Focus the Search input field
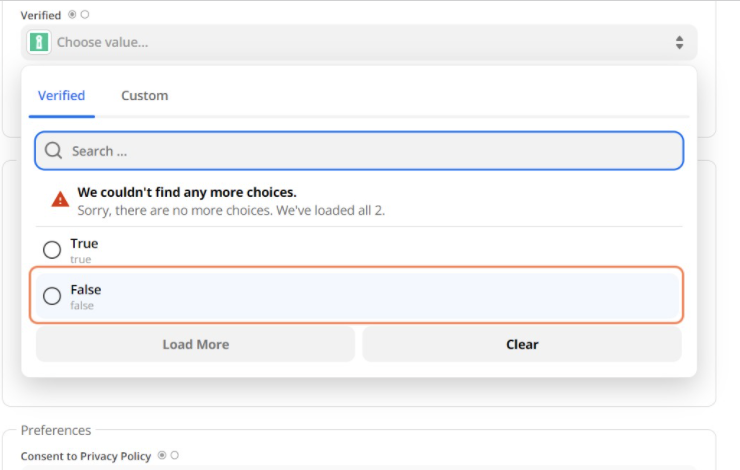Image resolution: width=740 pixels, height=470 pixels. (x=370, y=151)
